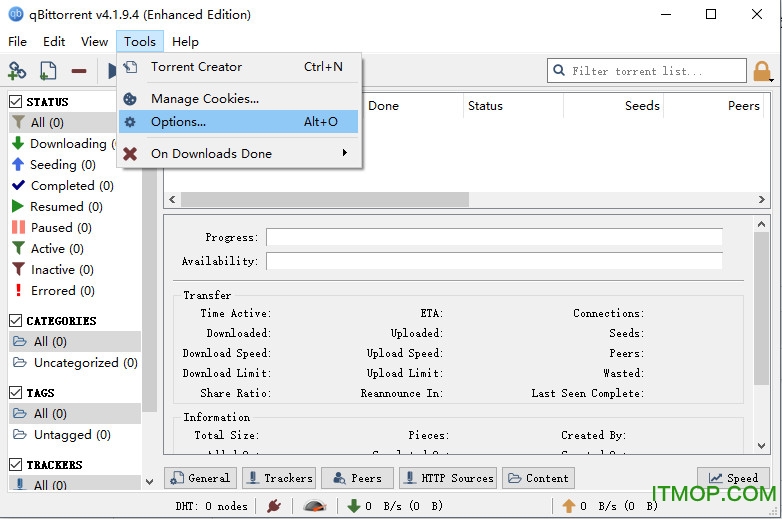The image size is (782, 519).
Task: Click the connection status plug icon in status bar
Action: click(274, 506)
